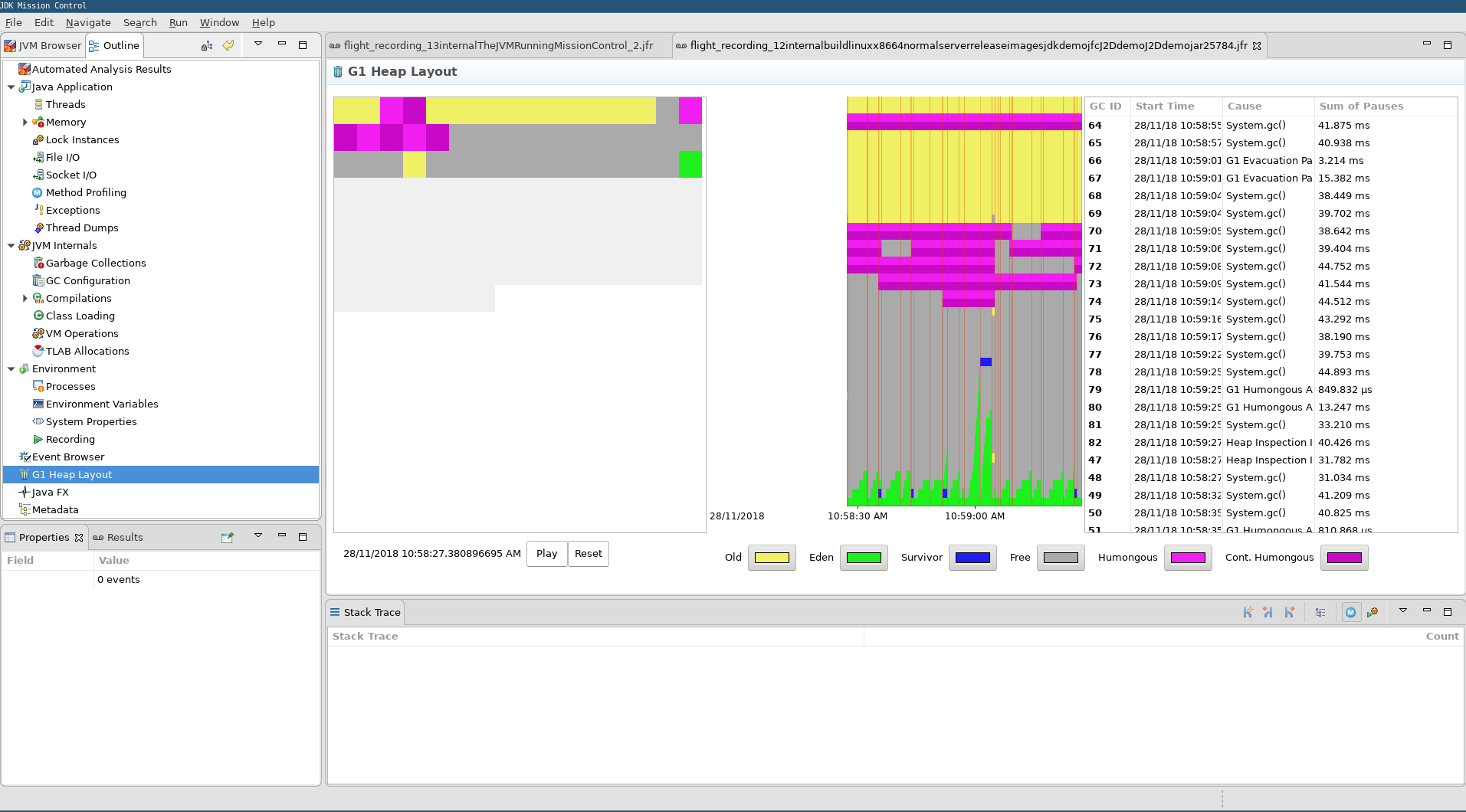Click the System Properties icon
The width and height of the screenshot is (1466, 812).
click(x=38, y=421)
